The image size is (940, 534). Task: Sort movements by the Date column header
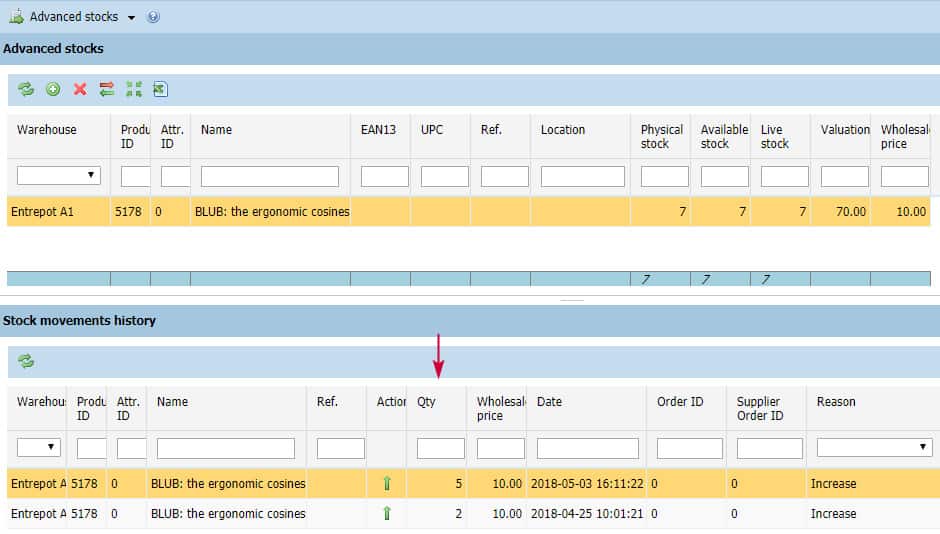coord(549,402)
